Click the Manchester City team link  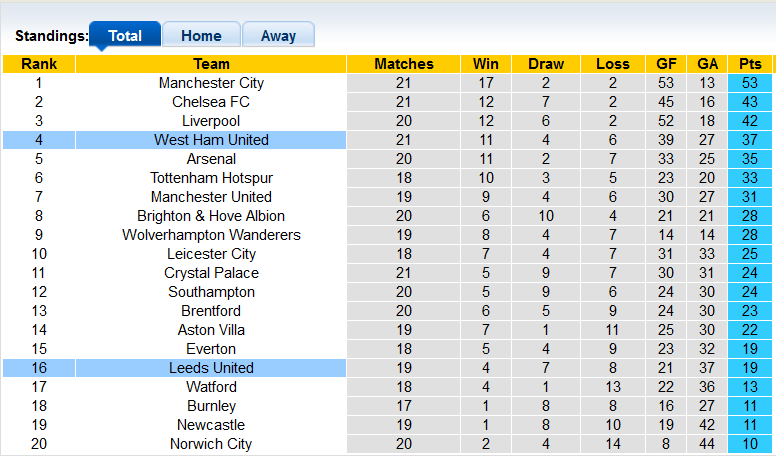211,83
